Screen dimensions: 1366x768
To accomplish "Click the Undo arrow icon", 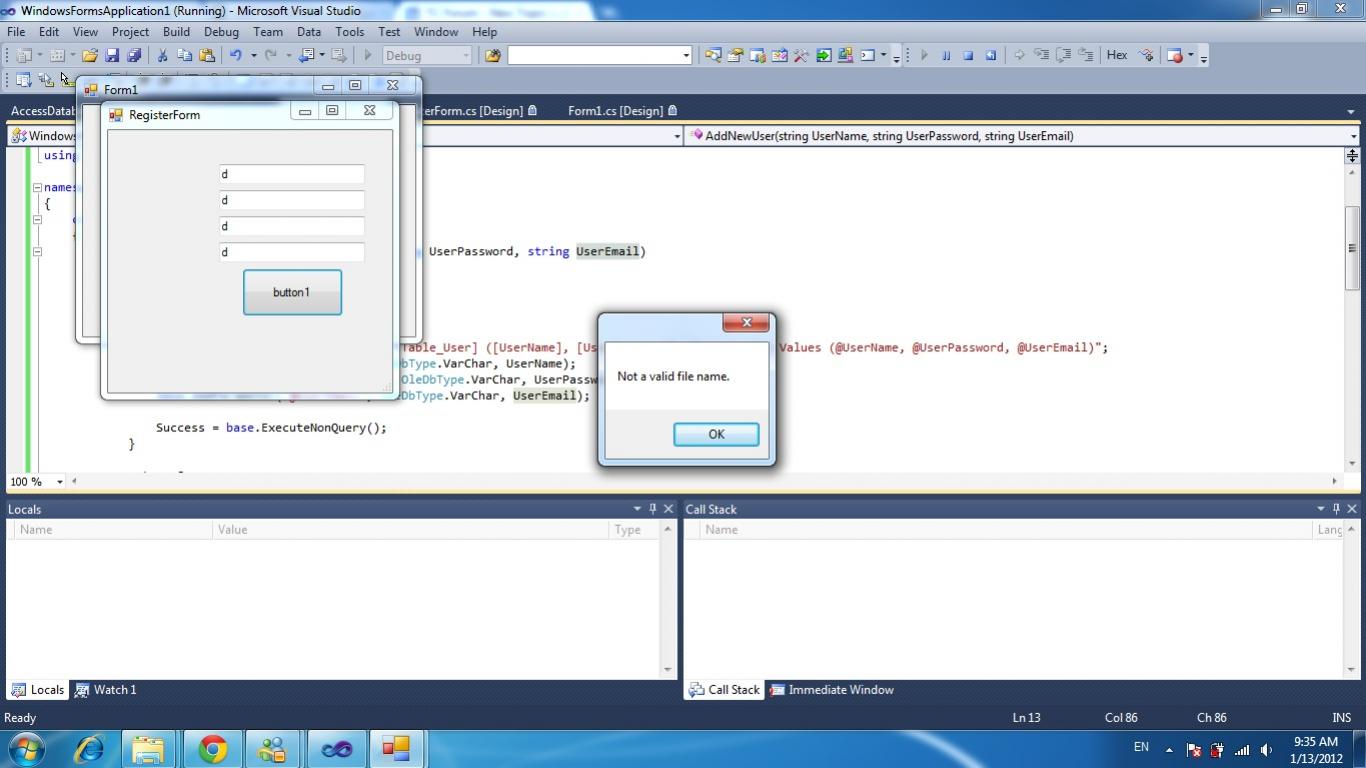I will click(236, 56).
